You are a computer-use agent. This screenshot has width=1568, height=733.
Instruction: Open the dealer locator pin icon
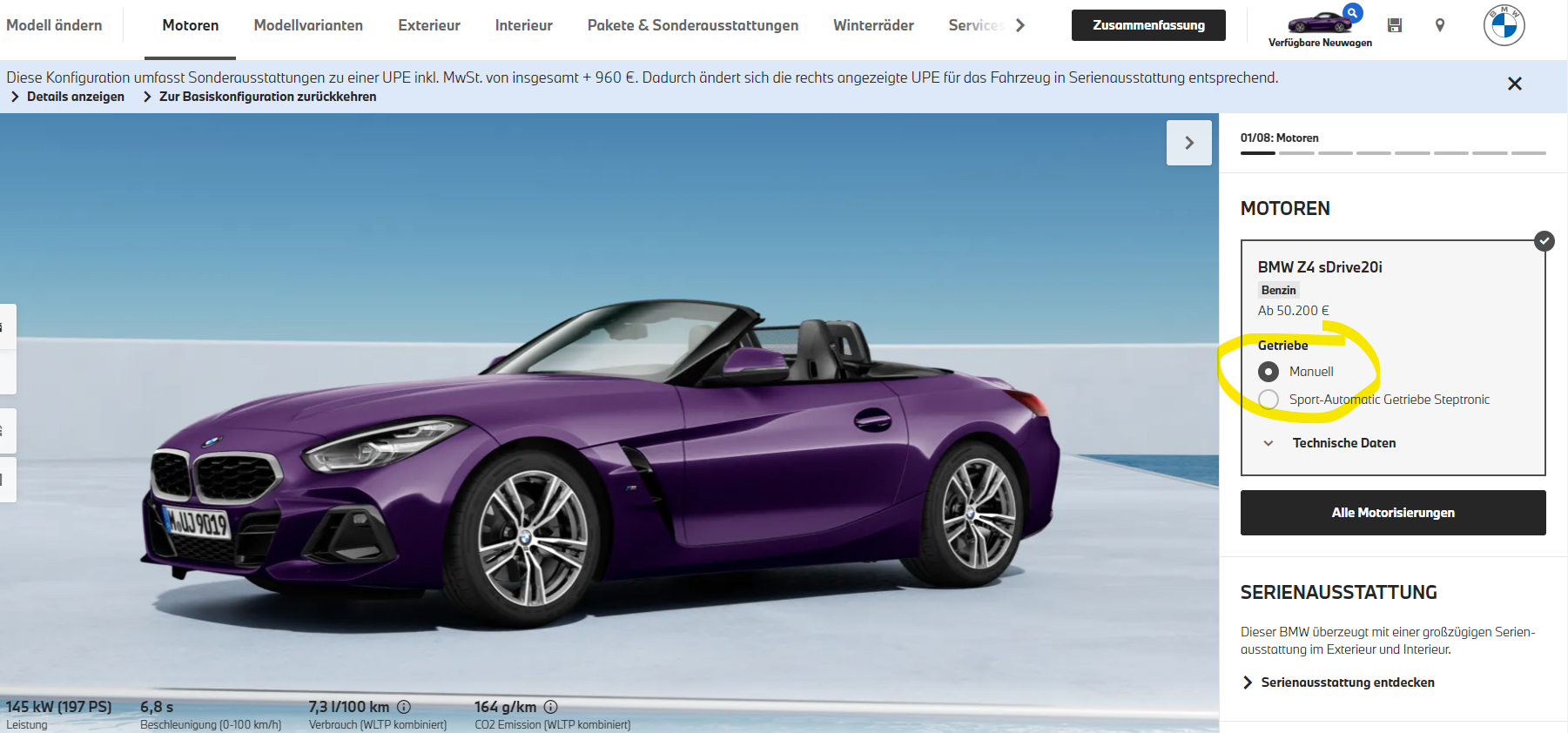click(1440, 25)
